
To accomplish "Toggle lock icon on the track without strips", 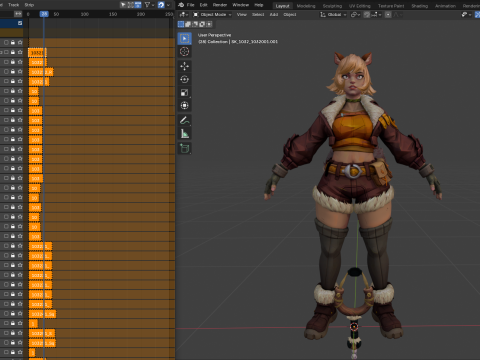I will 13,42.
